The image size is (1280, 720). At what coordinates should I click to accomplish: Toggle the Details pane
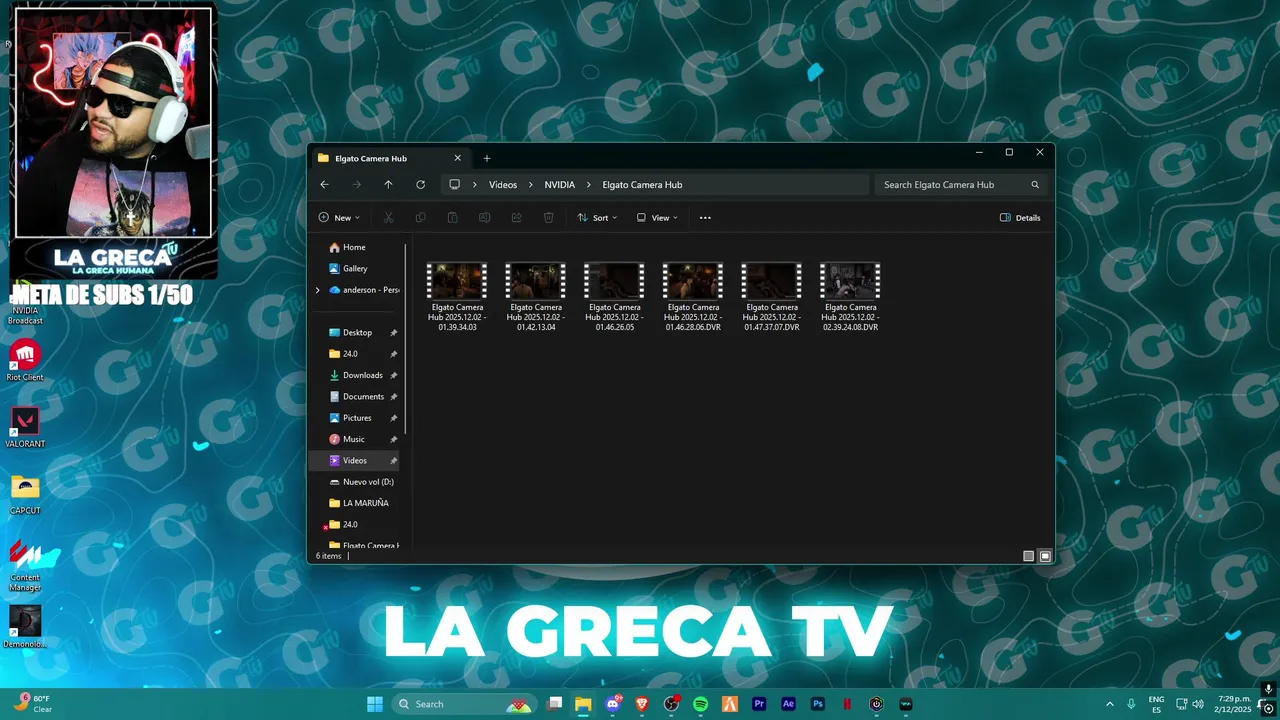coord(1020,218)
